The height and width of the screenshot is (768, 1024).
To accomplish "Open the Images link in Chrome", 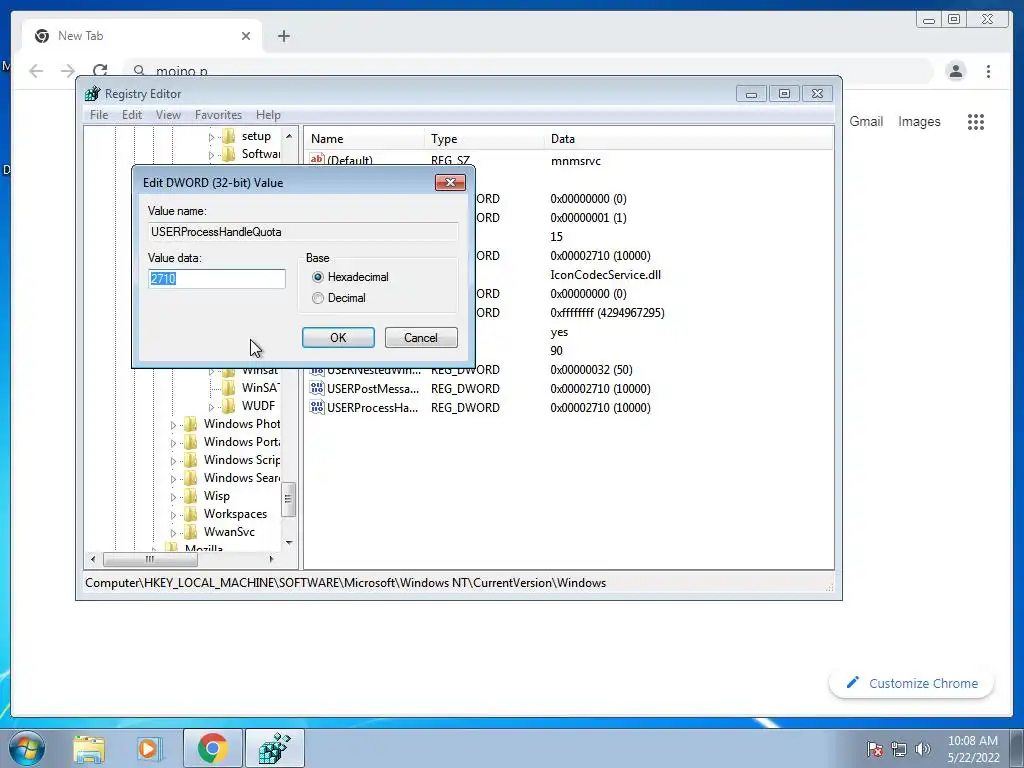I will click(919, 121).
